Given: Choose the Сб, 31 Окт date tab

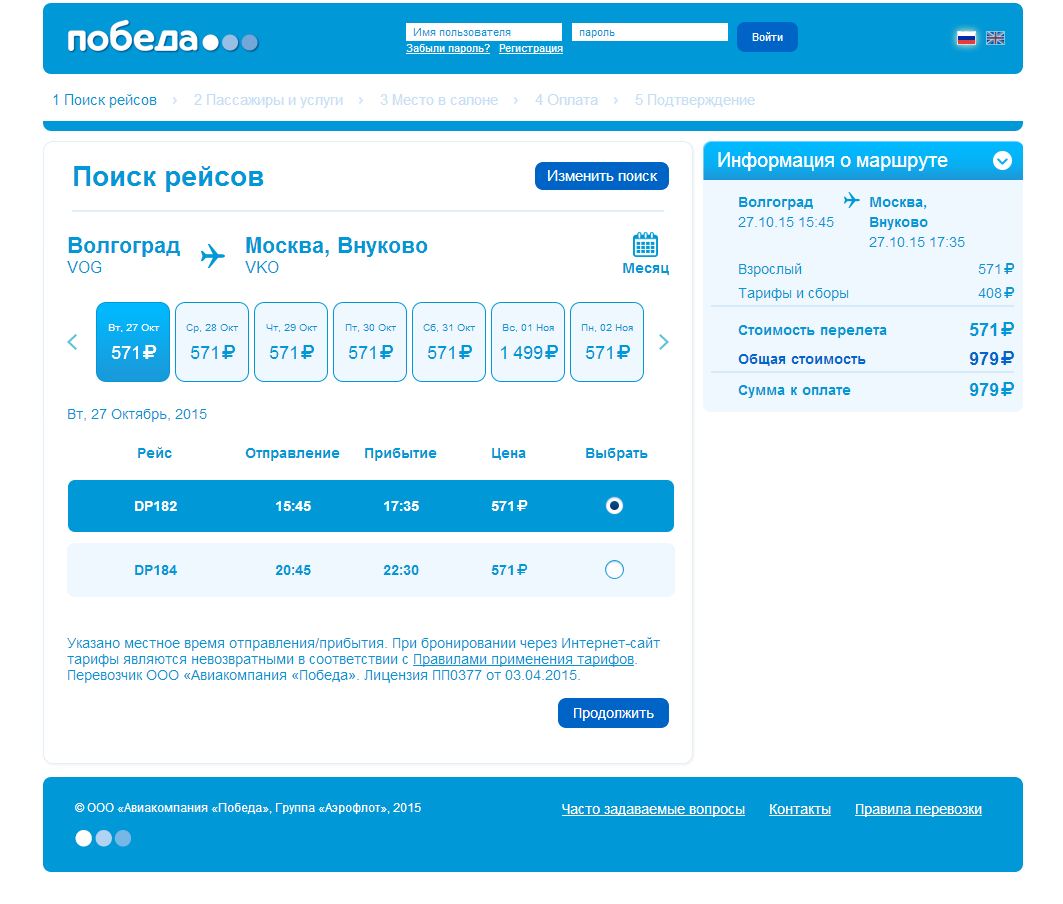Looking at the screenshot, I should tap(449, 342).
